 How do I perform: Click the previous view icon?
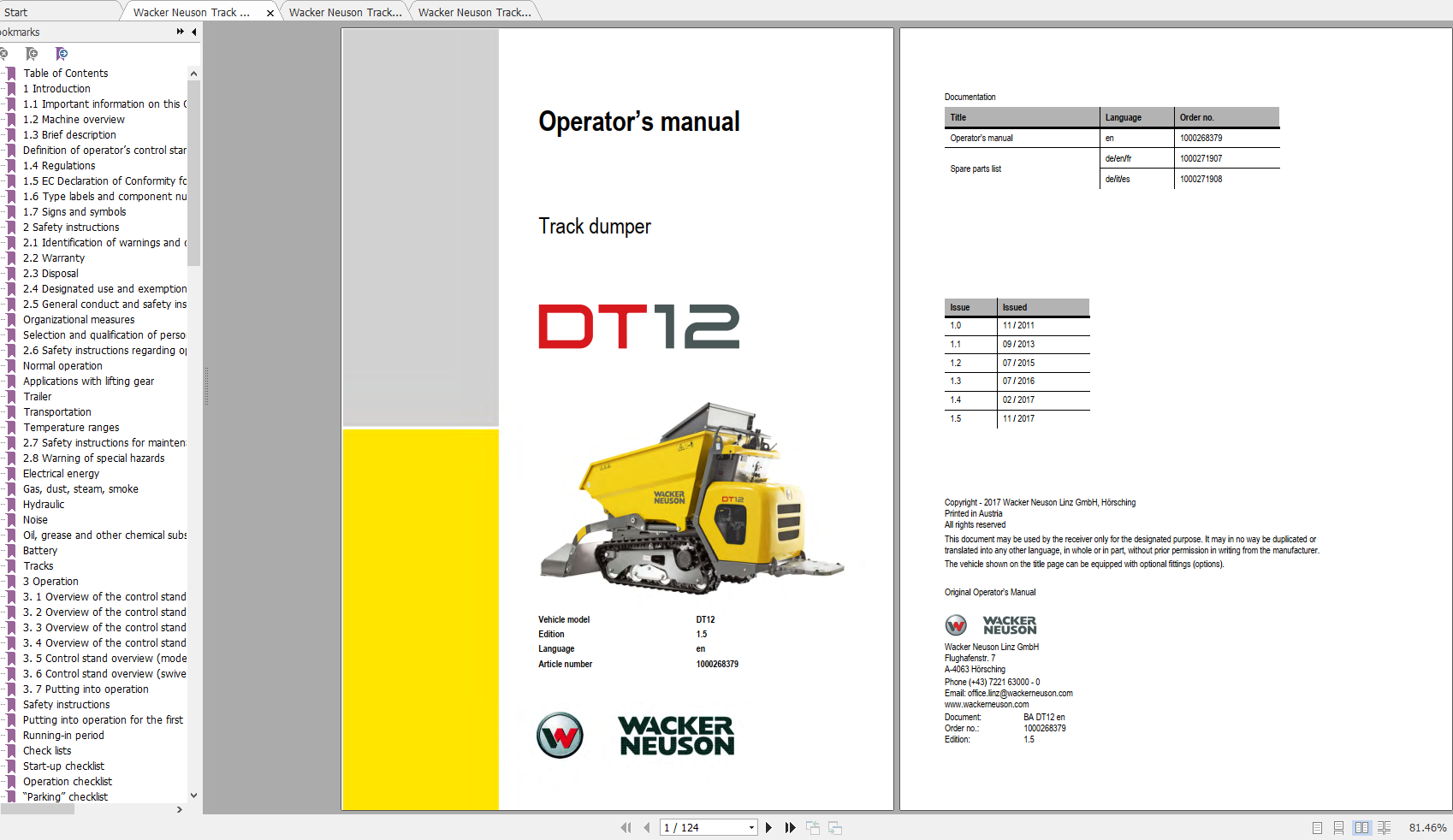tap(813, 827)
